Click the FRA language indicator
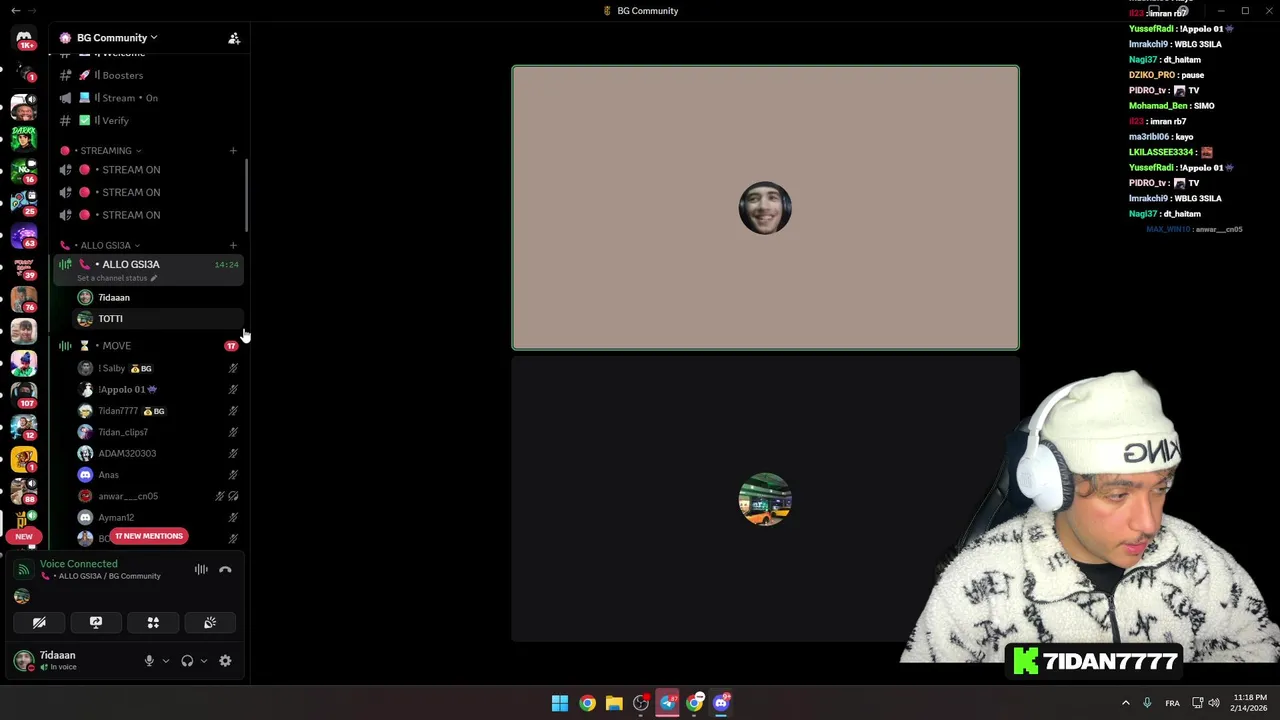This screenshot has width=1280, height=720. point(1172,703)
